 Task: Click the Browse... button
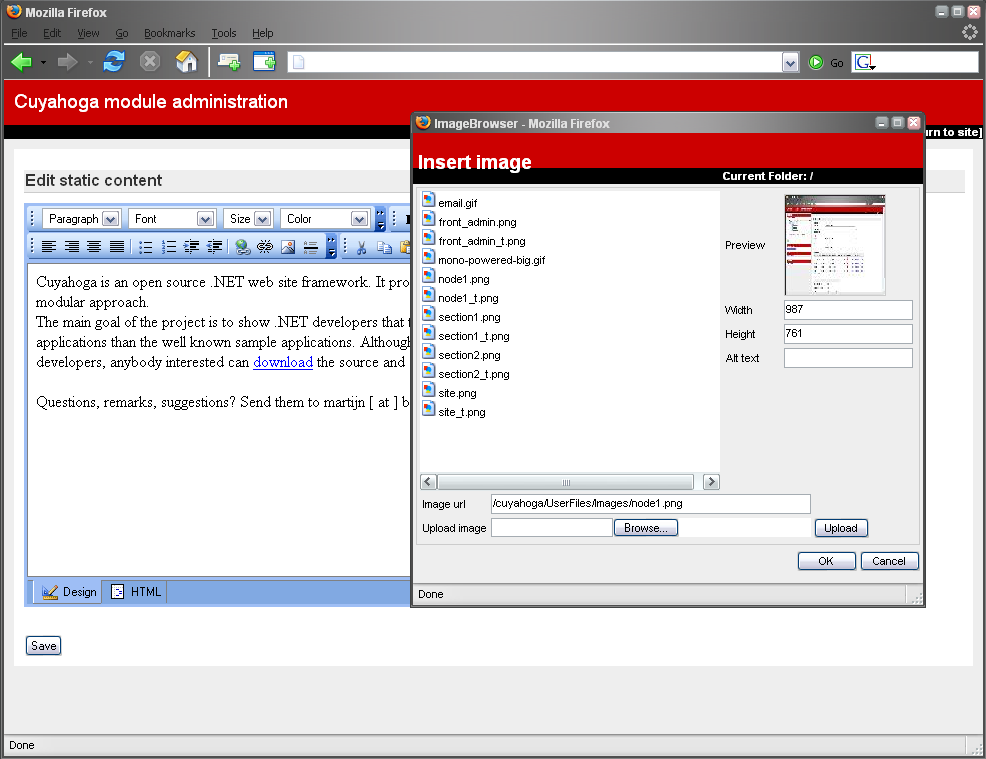(x=646, y=528)
